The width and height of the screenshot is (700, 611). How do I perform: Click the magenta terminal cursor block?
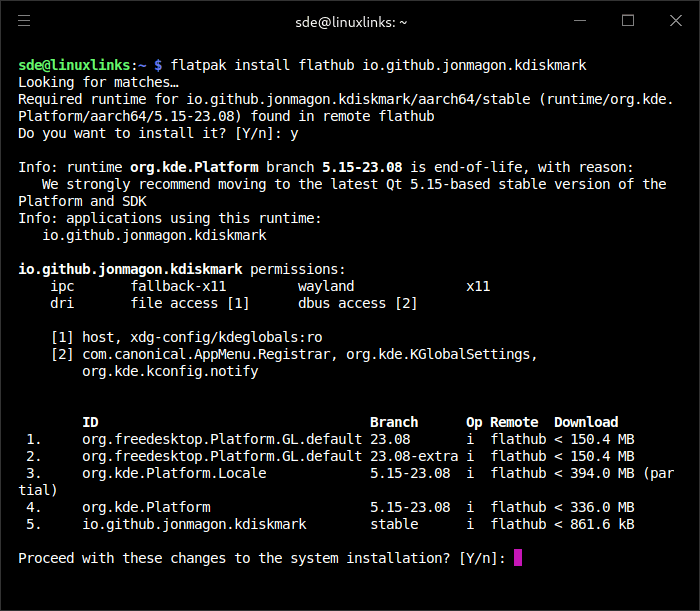pyautogui.click(x=518, y=558)
